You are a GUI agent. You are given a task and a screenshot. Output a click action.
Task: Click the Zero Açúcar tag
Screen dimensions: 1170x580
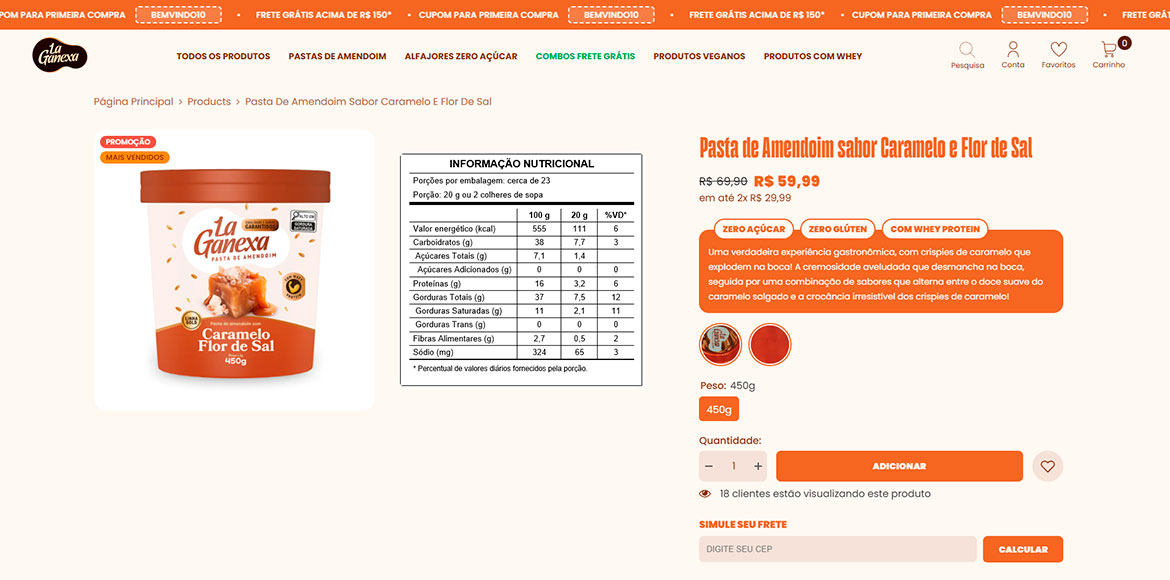tap(754, 229)
